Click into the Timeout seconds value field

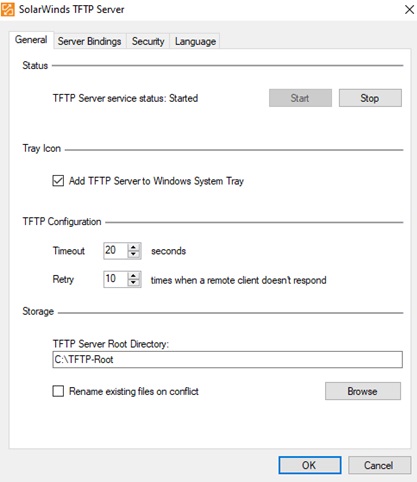point(115,251)
